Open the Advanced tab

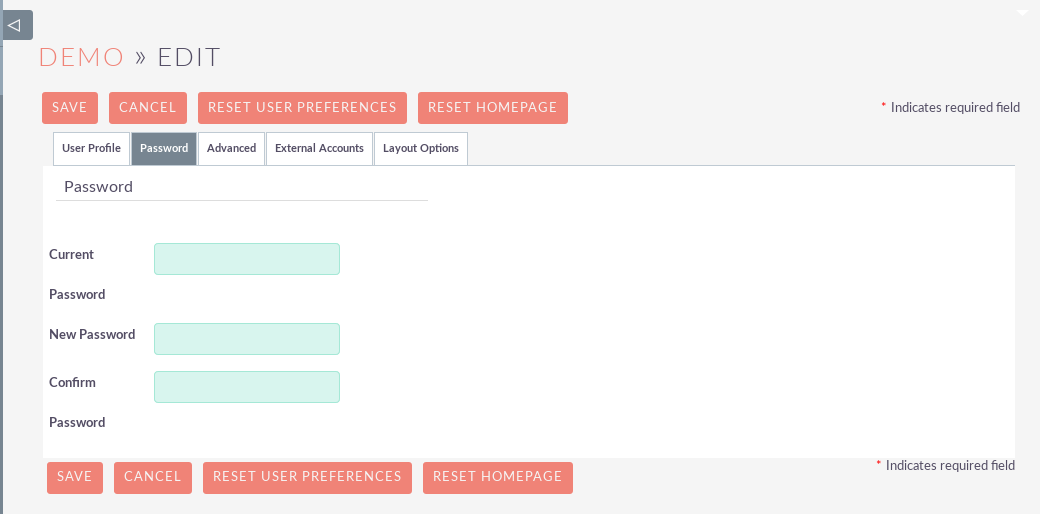coord(231,148)
